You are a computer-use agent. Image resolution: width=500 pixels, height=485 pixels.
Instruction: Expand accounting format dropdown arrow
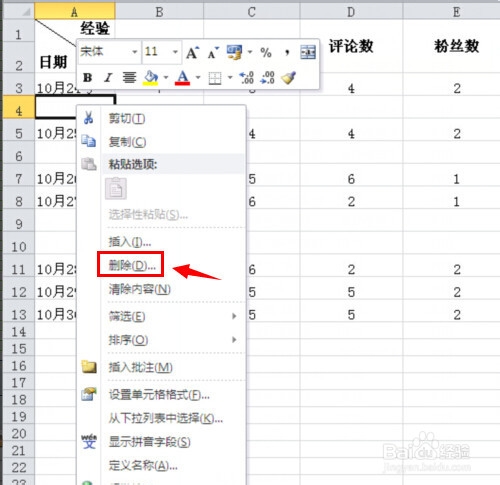[x=250, y=52]
